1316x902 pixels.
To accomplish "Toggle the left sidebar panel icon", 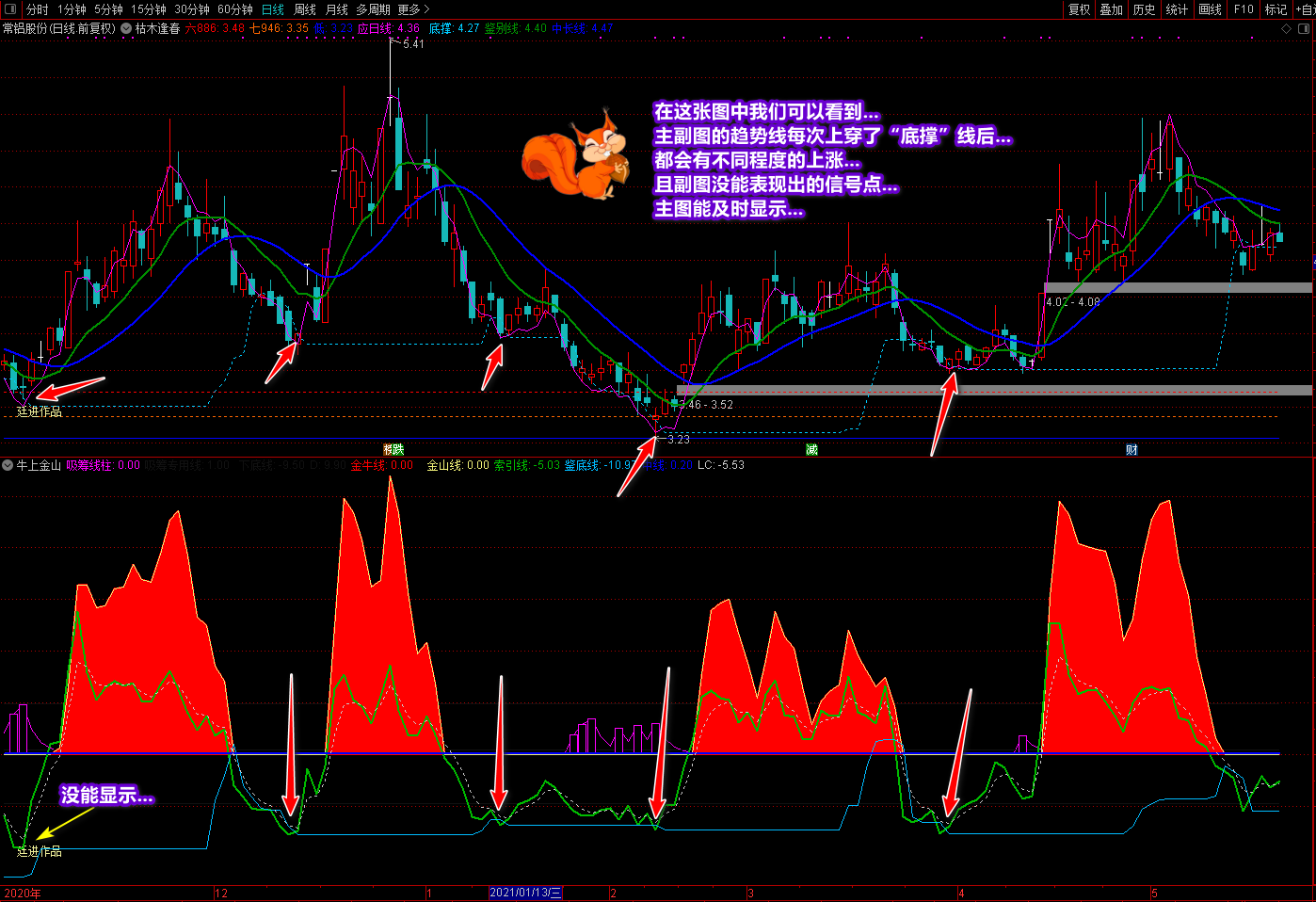I will click(10, 9).
